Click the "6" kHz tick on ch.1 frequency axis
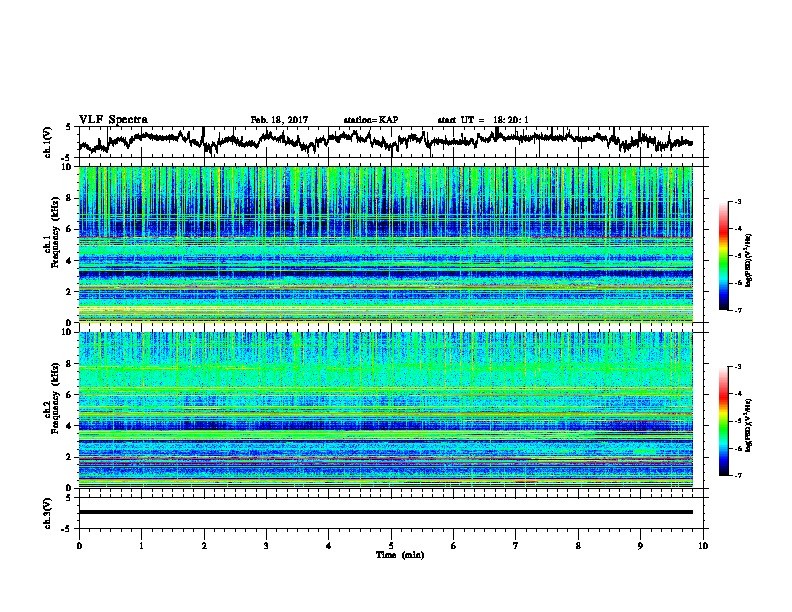The width and height of the screenshot is (792, 612). point(71,229)
